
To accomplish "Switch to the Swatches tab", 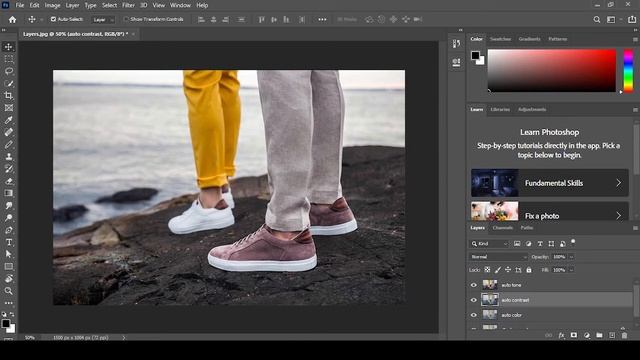I will coord(500,39).
